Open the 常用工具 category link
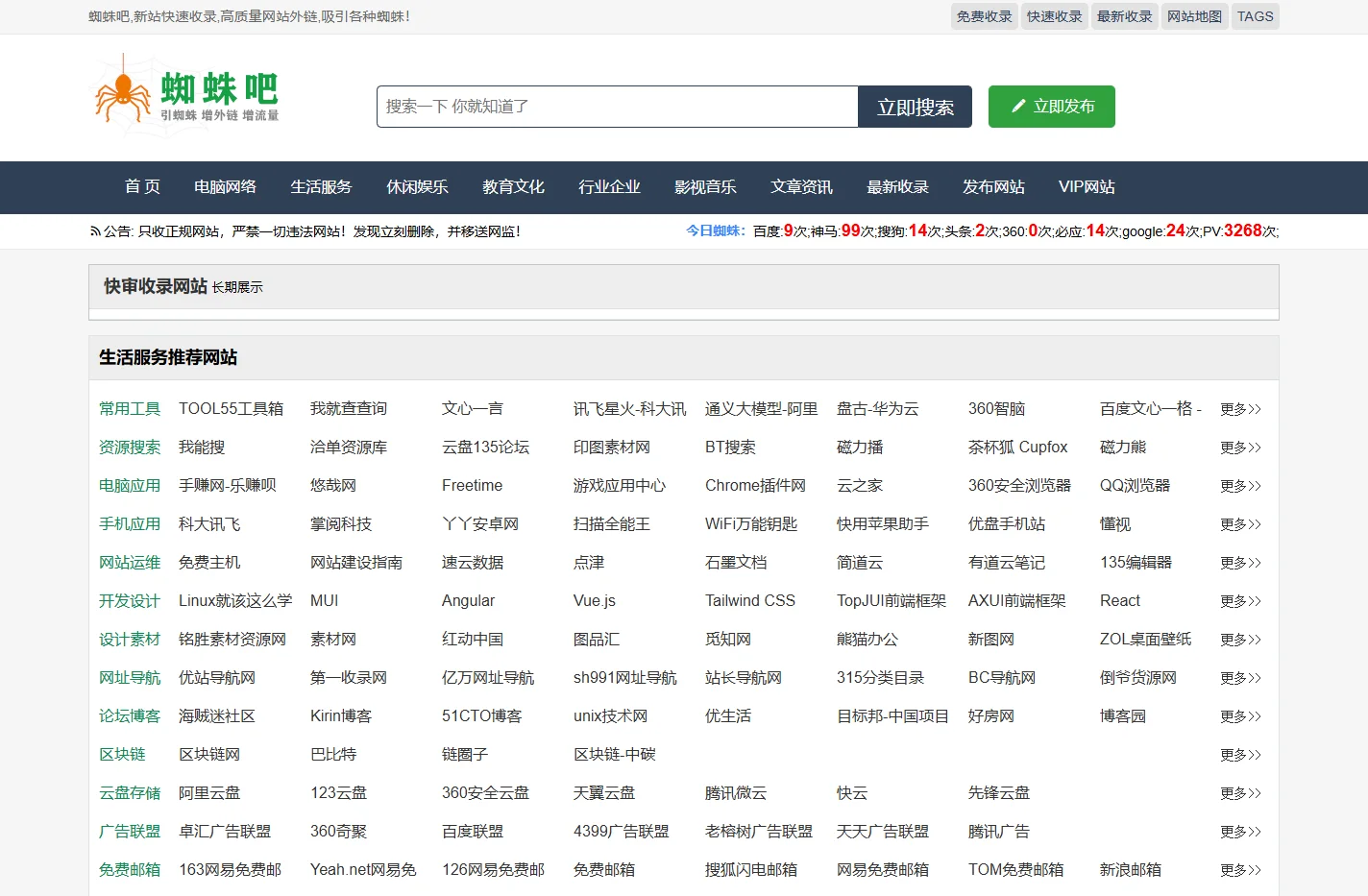 tap(130, 409)
